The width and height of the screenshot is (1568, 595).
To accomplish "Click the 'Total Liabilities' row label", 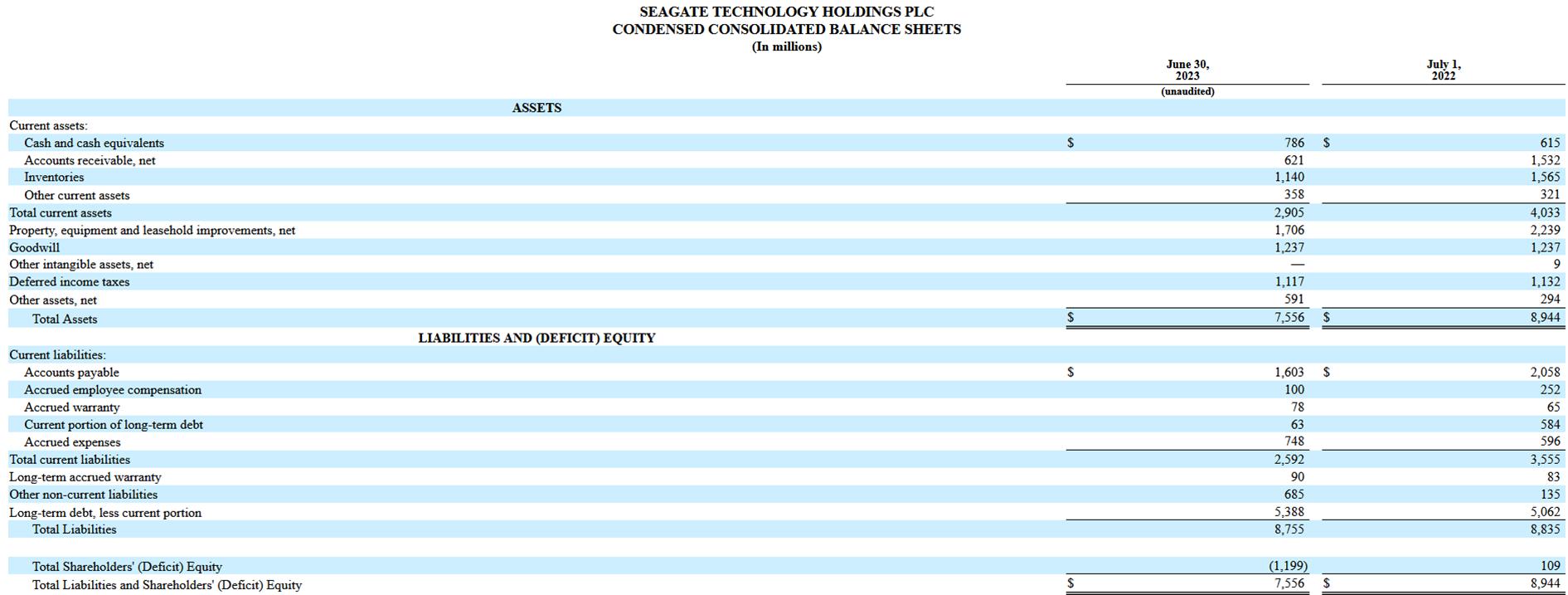I will click(x=74, y=529).
